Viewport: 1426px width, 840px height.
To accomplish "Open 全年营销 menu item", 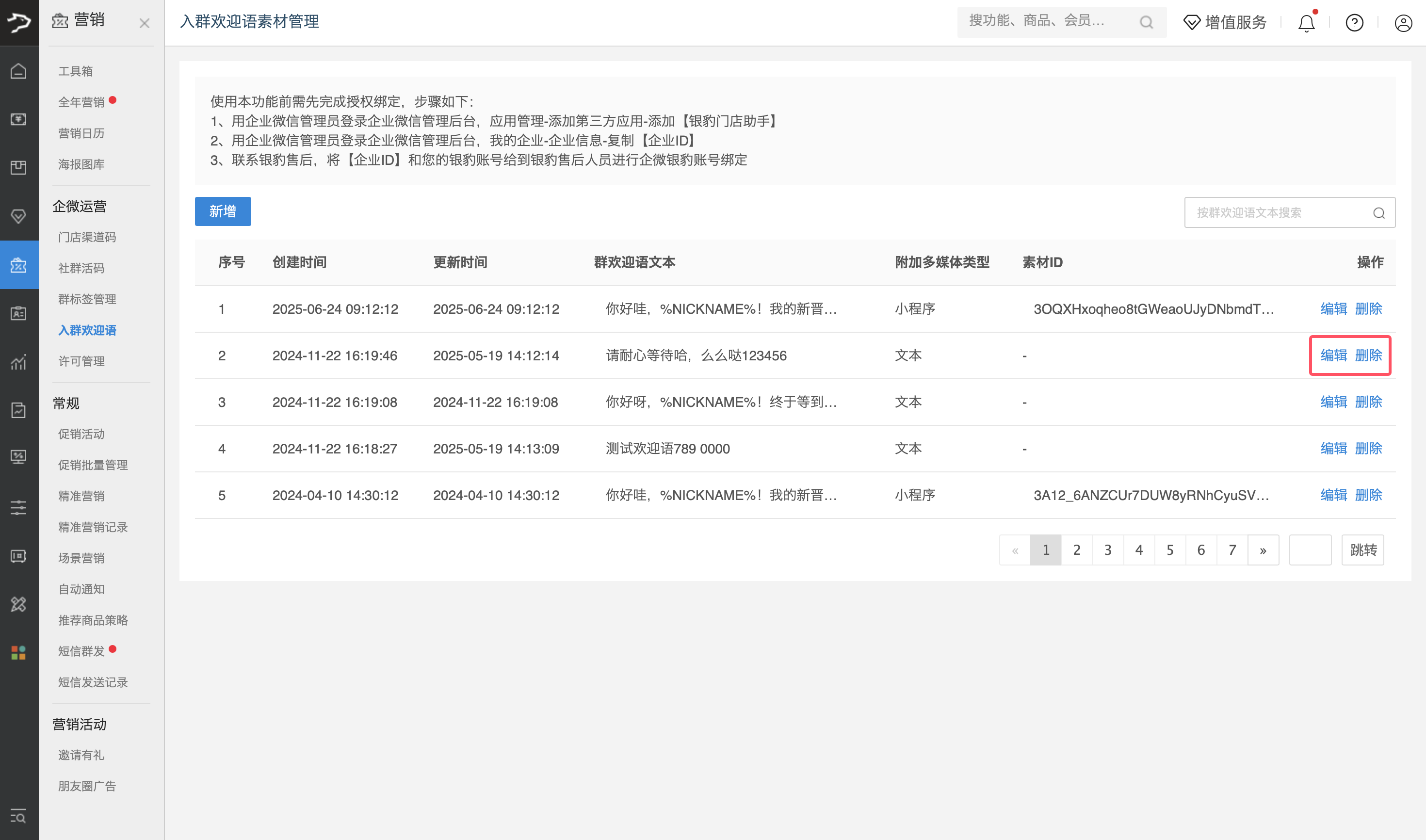I will coord(81,102).
